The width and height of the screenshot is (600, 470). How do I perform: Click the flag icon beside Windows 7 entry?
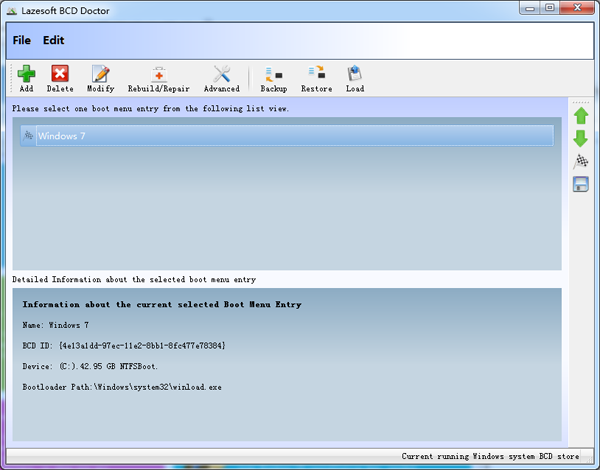[x=28, y=135]
